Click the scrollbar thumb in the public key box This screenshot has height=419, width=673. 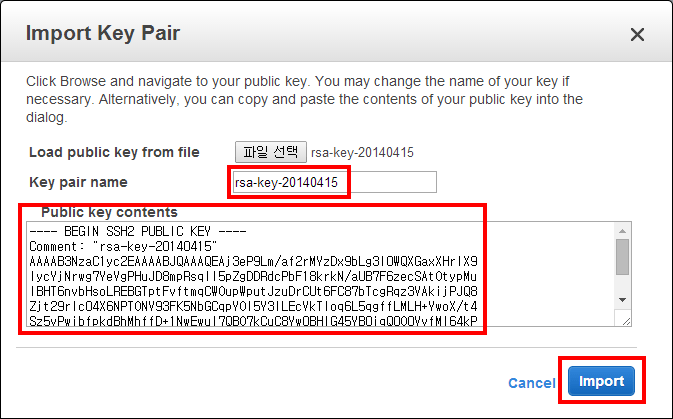pyautogui.click(x=621, y=256)
